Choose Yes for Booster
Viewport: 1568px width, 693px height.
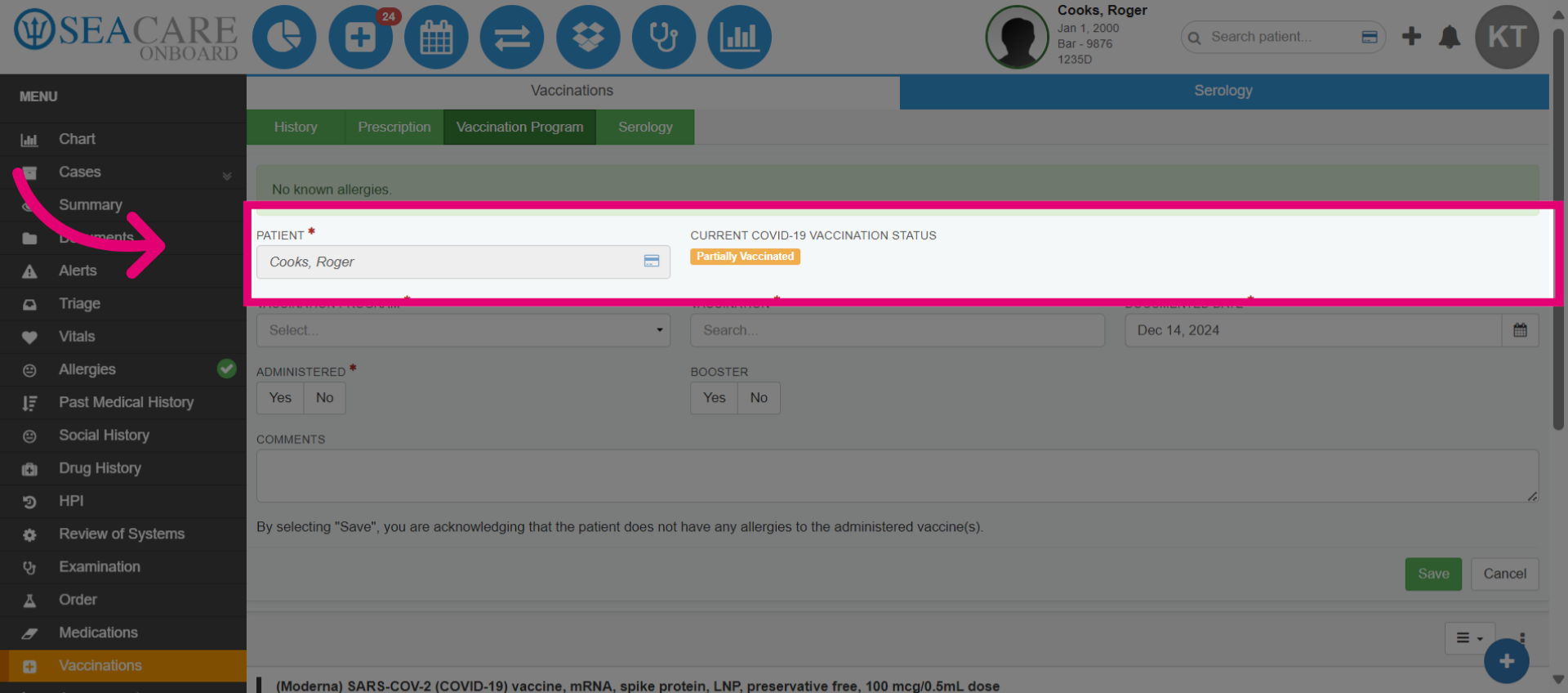714,398
